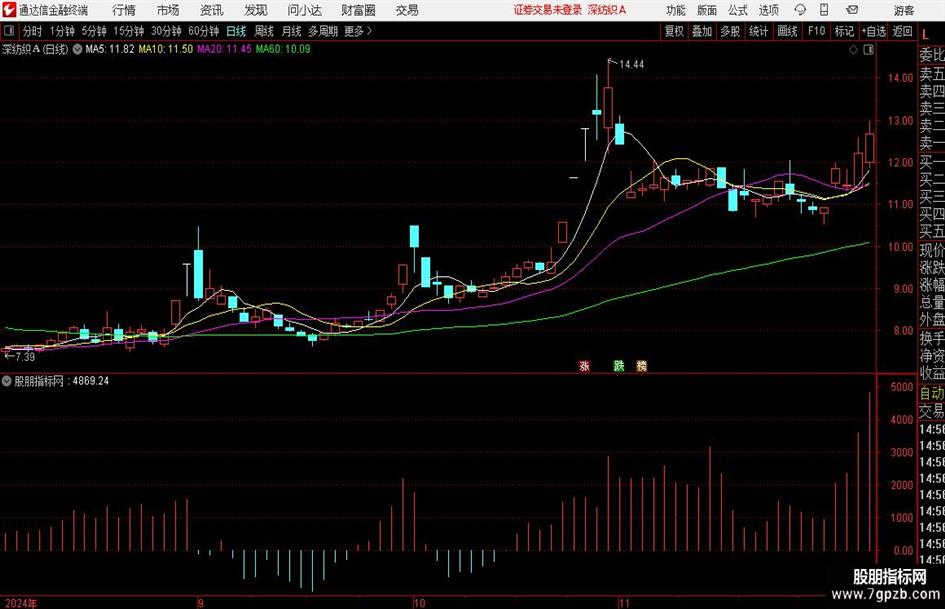
Task: Toggle the left panel icon in period bar
Action: click(9, 31)
